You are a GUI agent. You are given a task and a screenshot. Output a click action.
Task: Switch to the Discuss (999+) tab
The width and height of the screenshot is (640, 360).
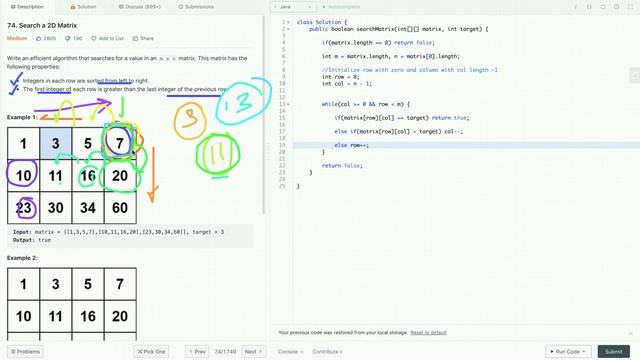pos(140,7)
